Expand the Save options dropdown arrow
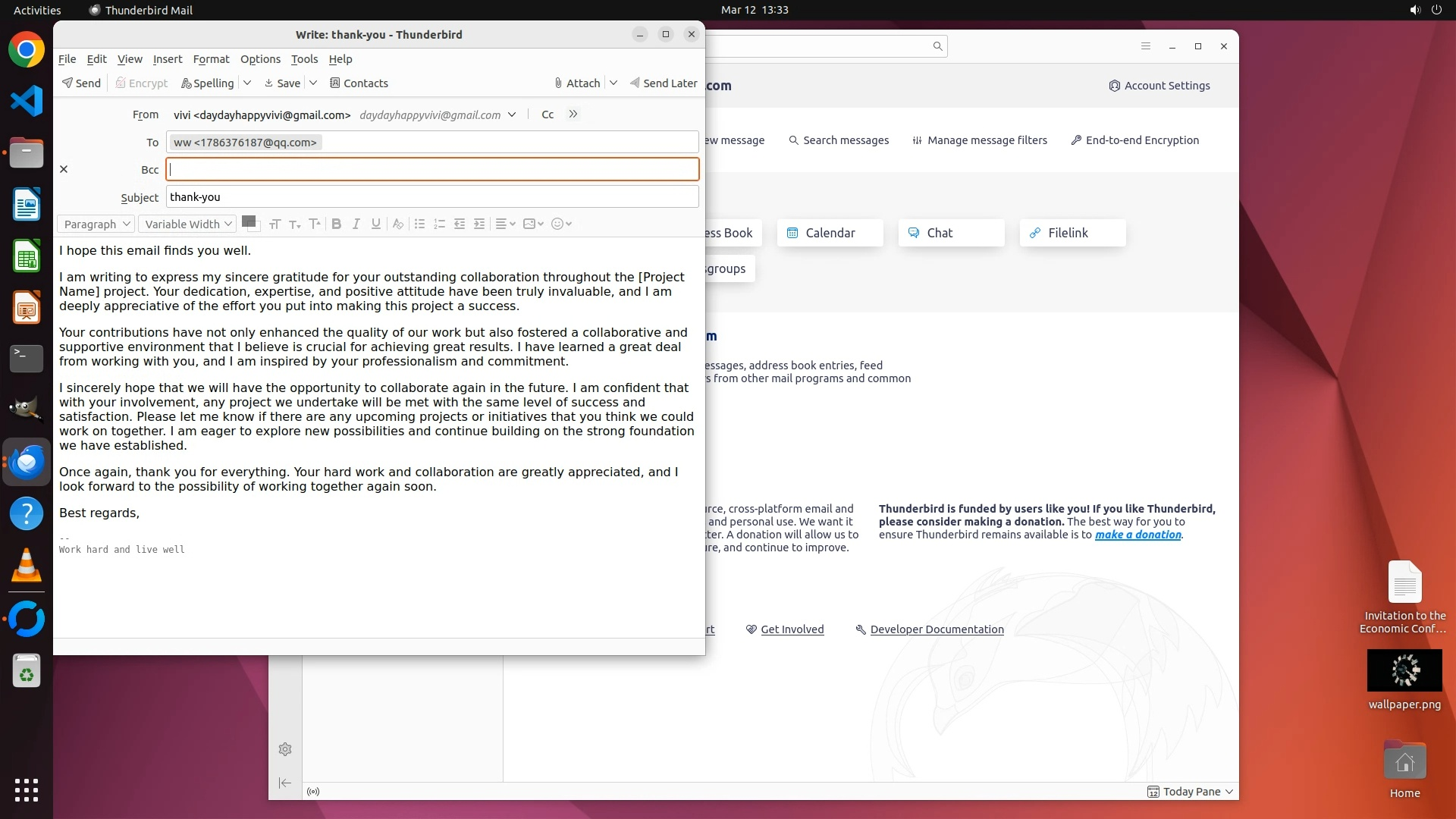Viewport: 1456px width, 819px height. 313,83
